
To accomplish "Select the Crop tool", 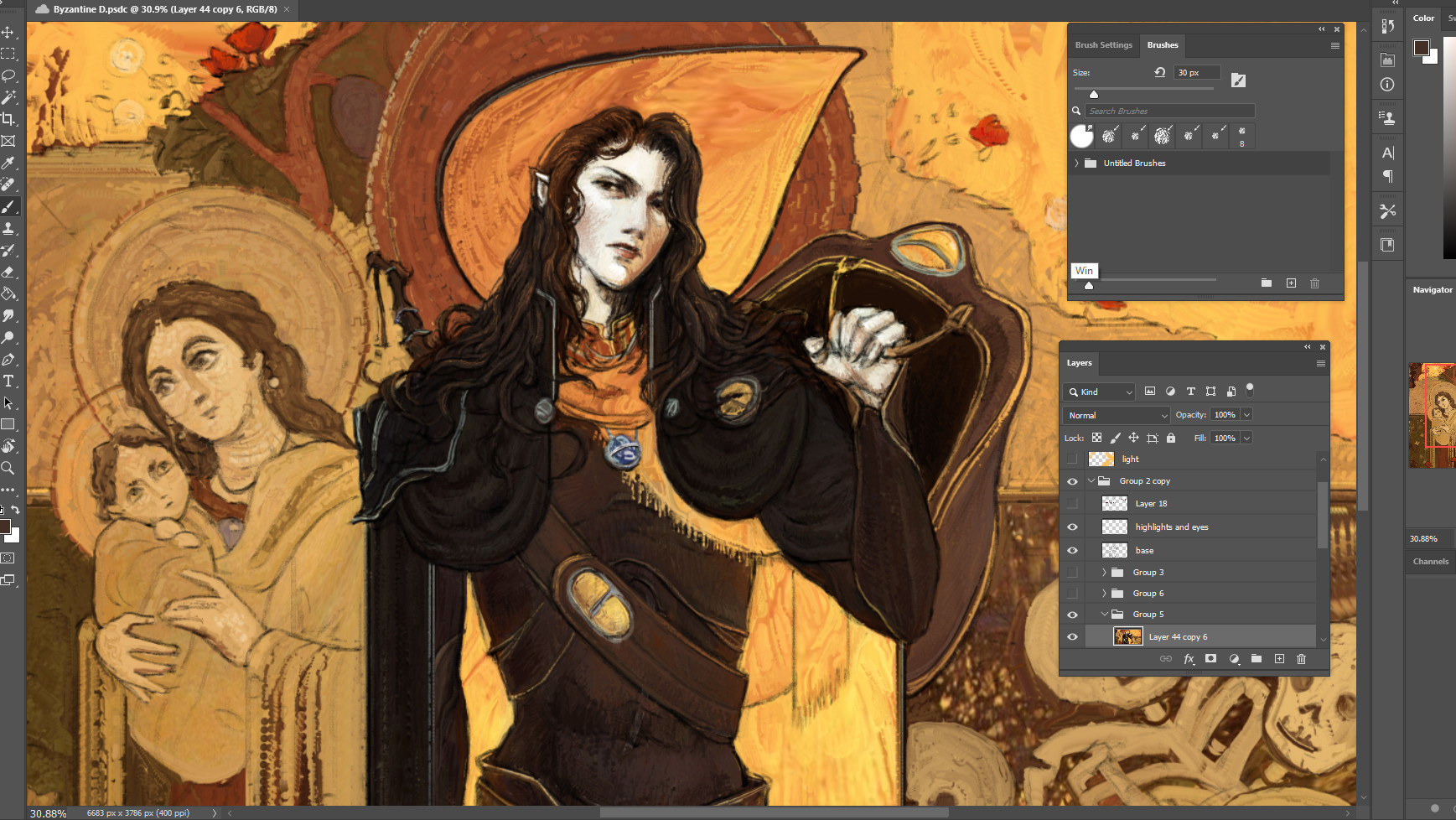I will click(x=8, y=119).
